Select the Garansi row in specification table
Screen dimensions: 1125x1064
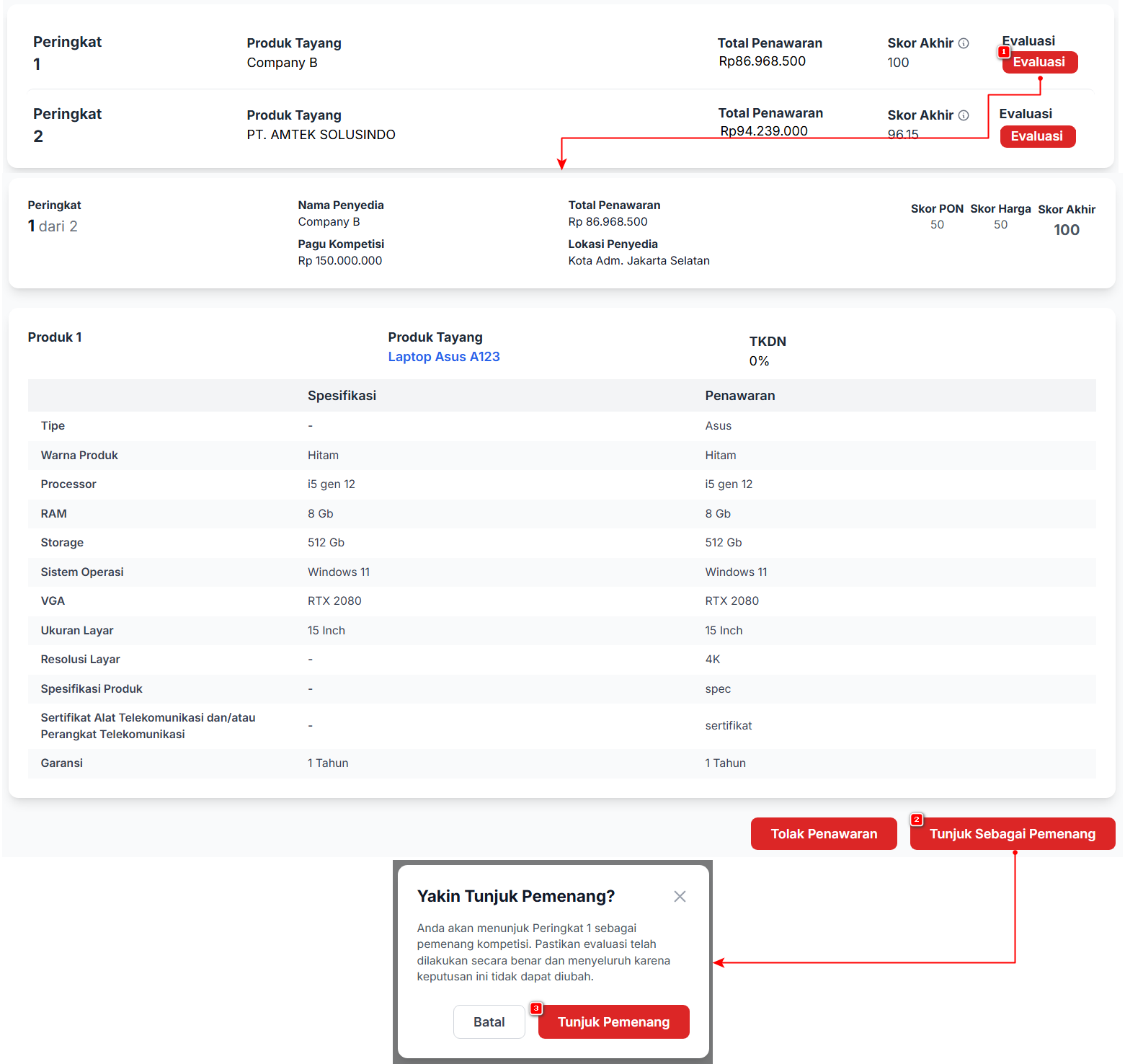[x=62, y=763]
